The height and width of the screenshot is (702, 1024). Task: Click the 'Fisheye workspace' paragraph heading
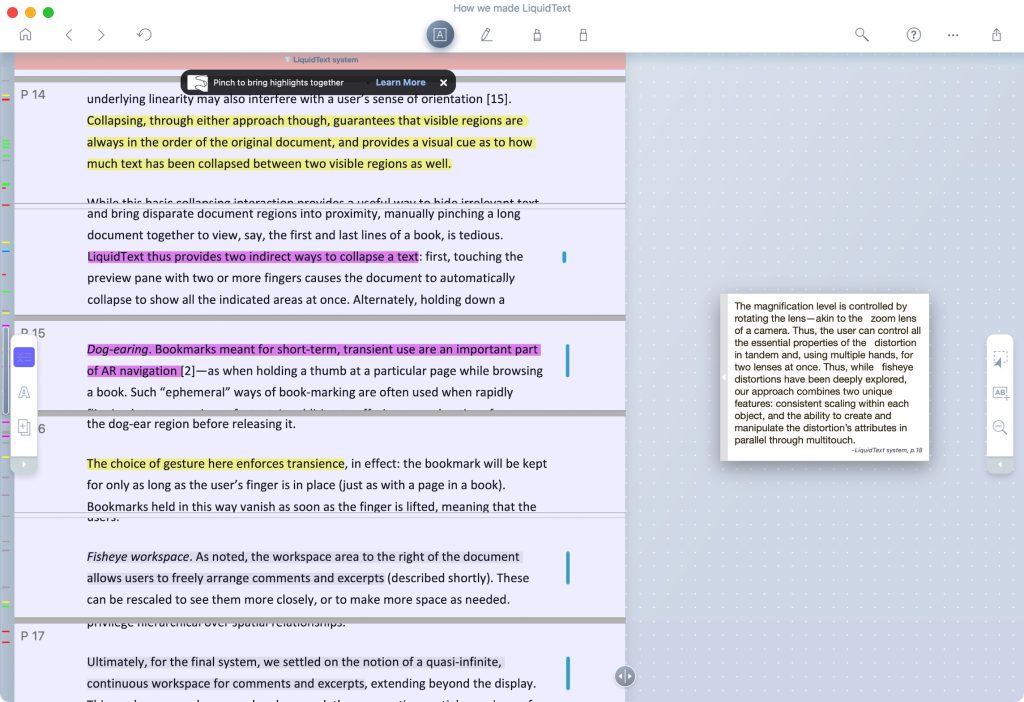coord(138,557)
